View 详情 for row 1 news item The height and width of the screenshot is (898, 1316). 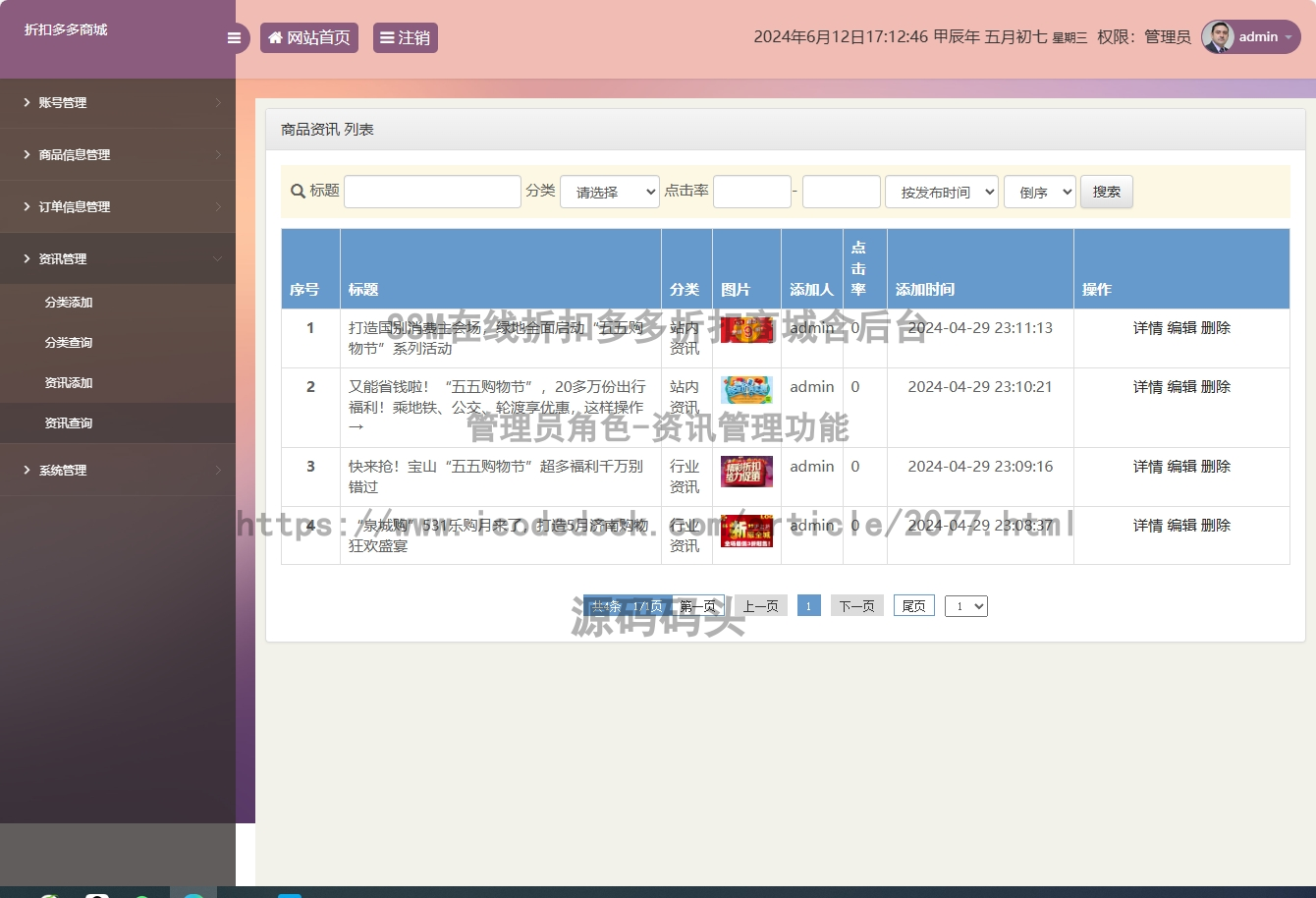click(x=1148, y=328)
